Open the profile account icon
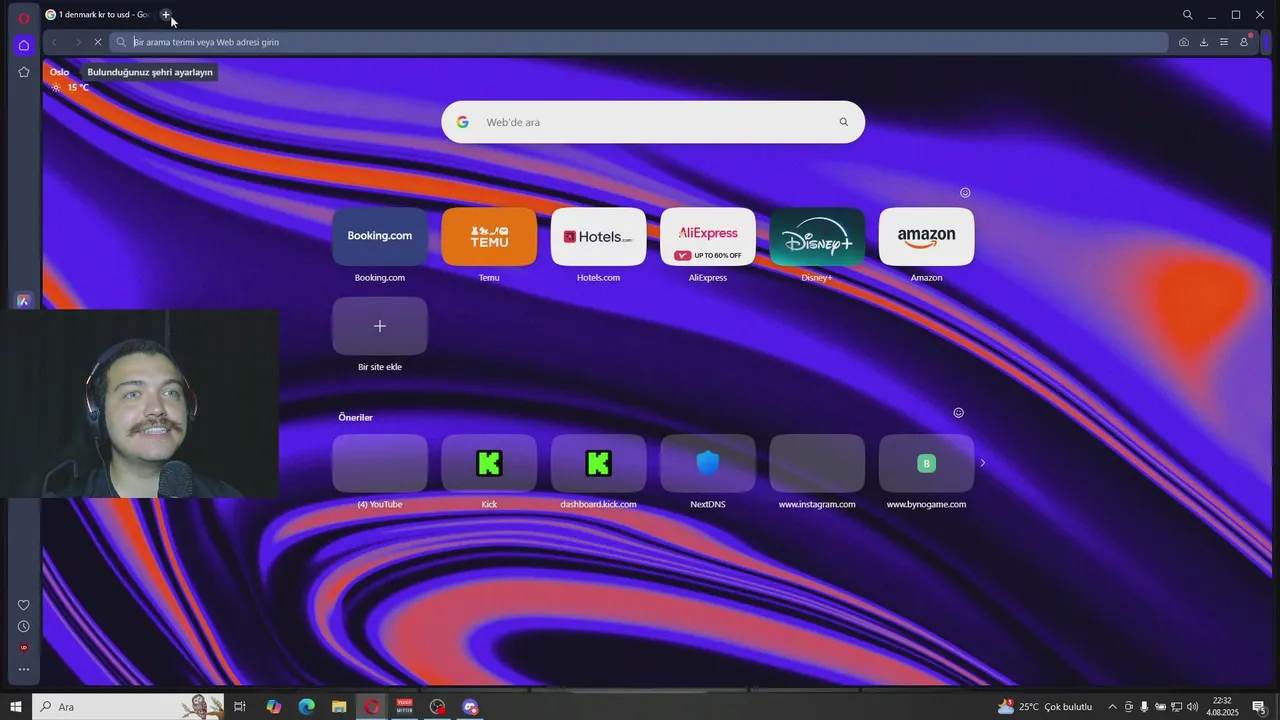1280x720 pixels. pyautogui.click(x=1244, y=42)
